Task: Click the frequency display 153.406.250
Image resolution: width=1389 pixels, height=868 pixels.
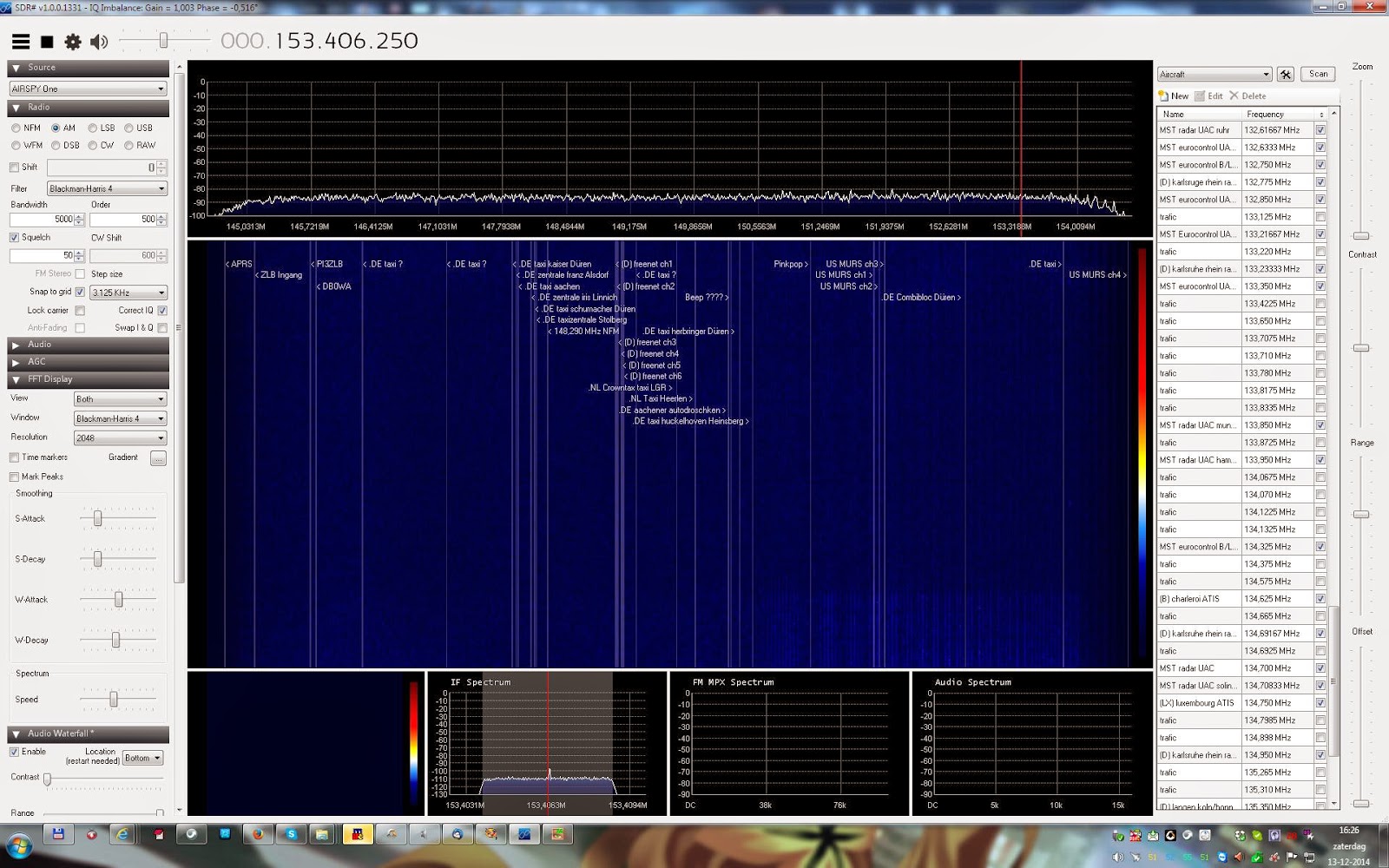Action: [x=319, y=41]
